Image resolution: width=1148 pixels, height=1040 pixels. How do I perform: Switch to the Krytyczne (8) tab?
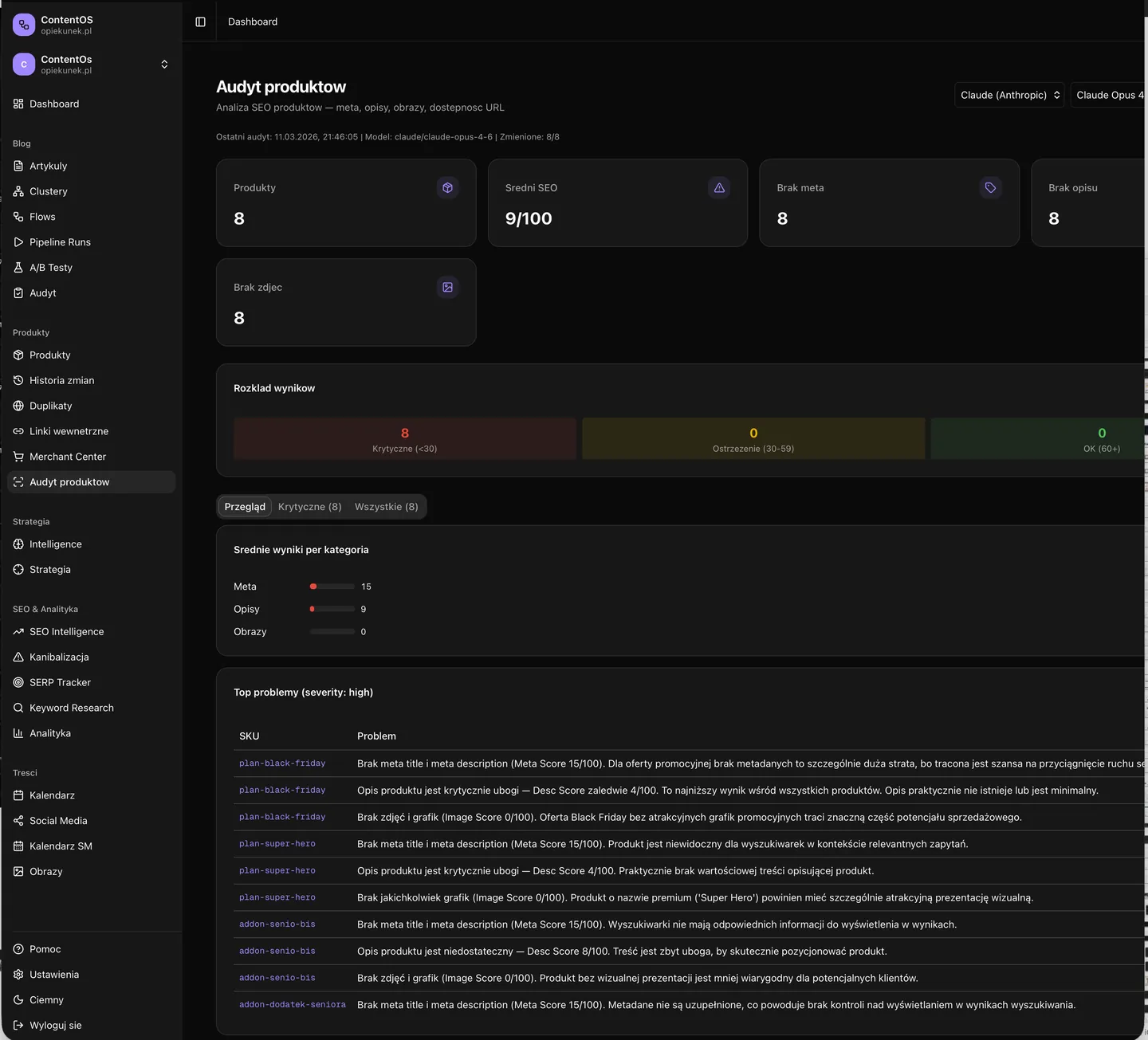[x=309, y=507]
